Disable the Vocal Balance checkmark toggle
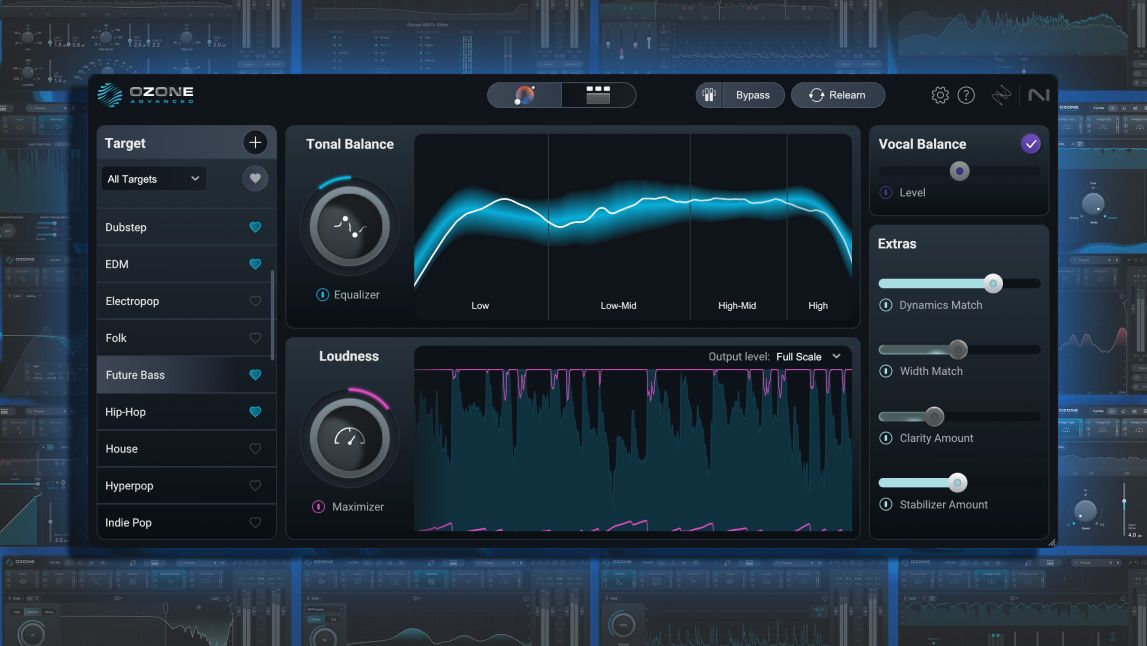The height and width of the screenshot is (646, 1147). coord(1031,143)
